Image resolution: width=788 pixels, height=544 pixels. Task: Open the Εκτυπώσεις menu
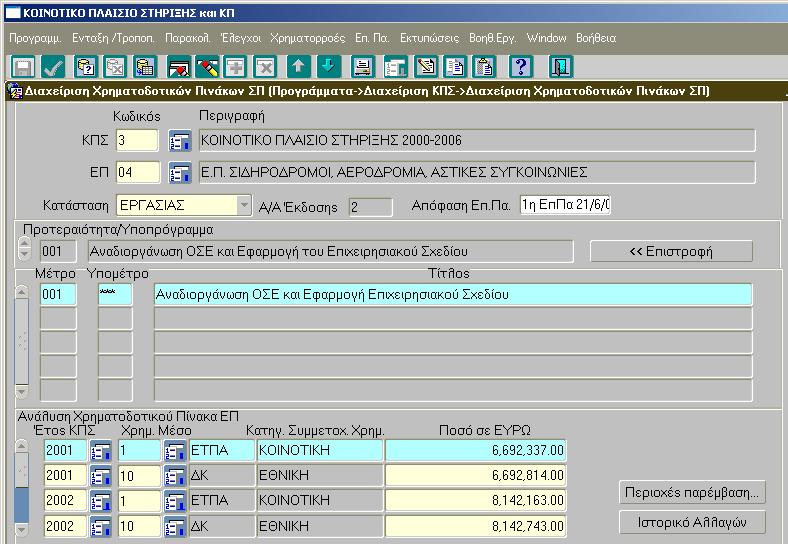tap(429, 38)
